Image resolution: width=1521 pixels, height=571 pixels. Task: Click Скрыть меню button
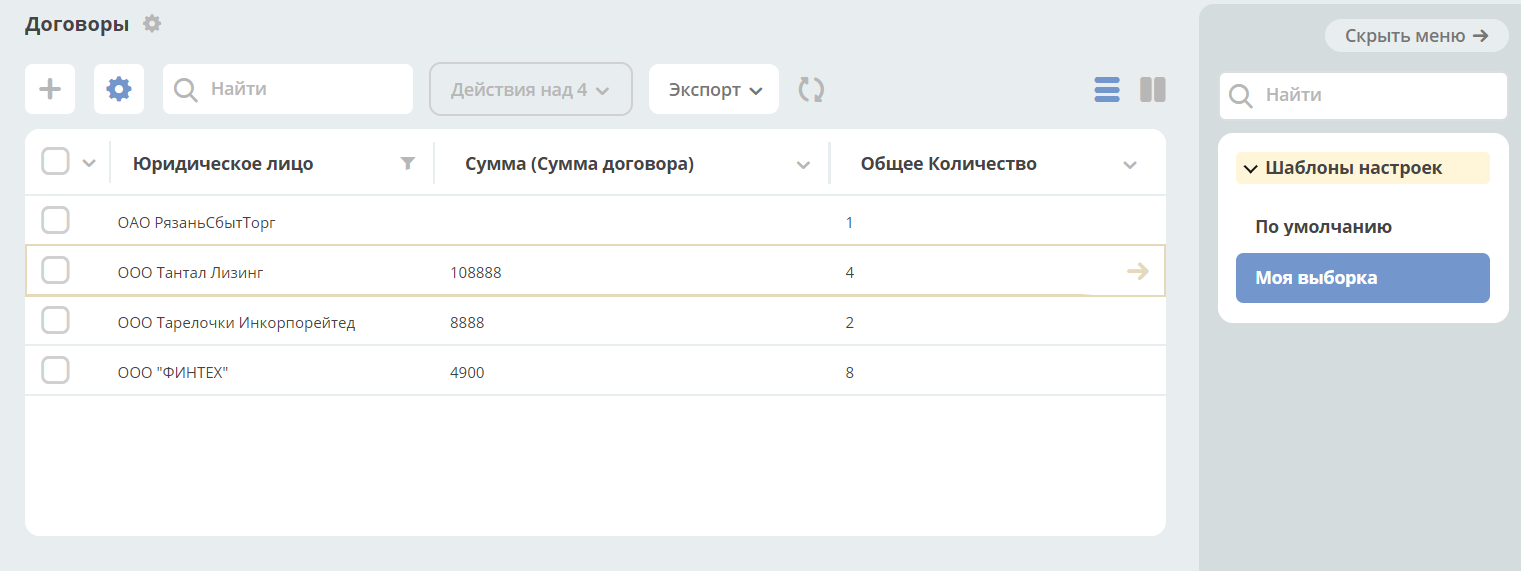[x=1417, y=36]
